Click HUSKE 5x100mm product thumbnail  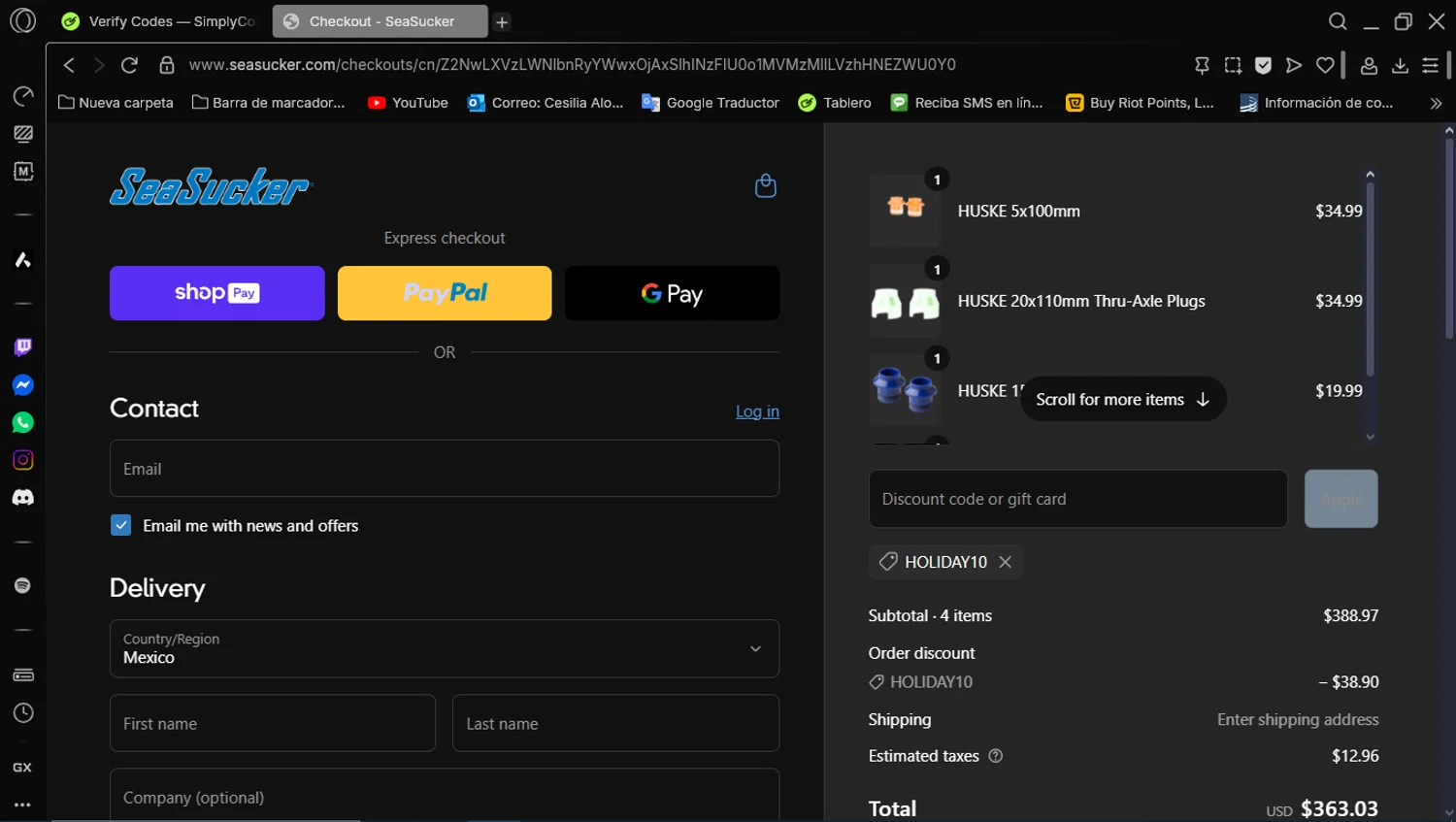(x=905, y=211)
